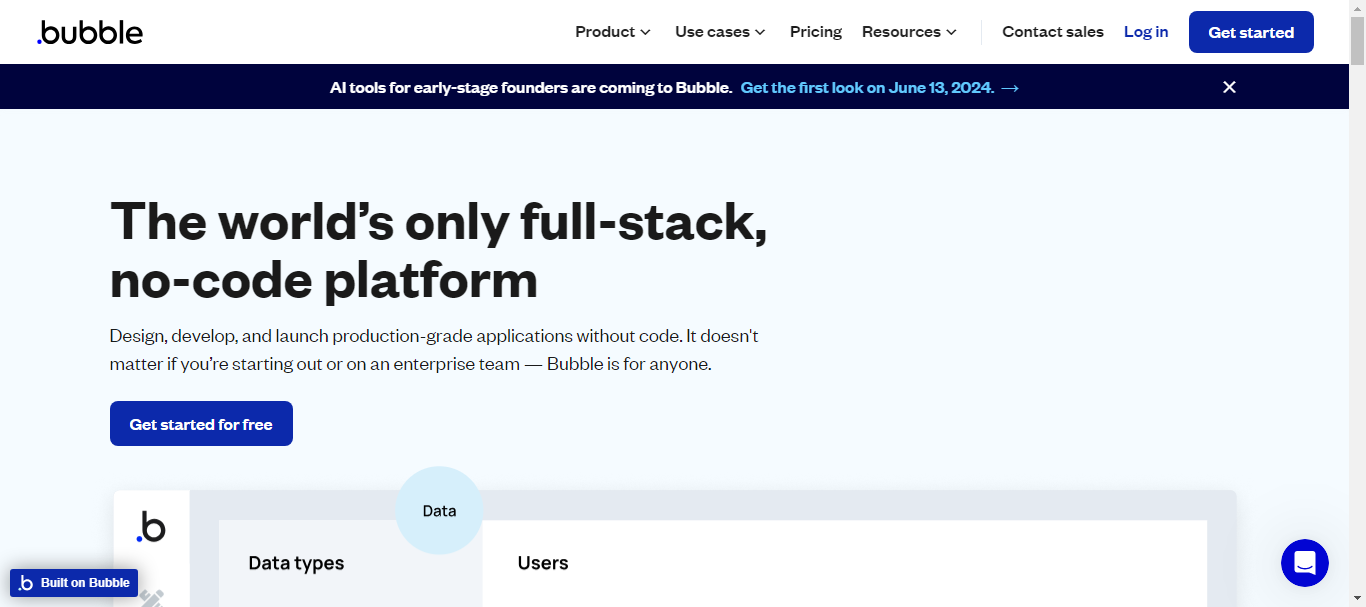1366x607 pixels.
Task: Click the arrow after June 13 link
Action: pyautogui.click(x=1010, y=88)
